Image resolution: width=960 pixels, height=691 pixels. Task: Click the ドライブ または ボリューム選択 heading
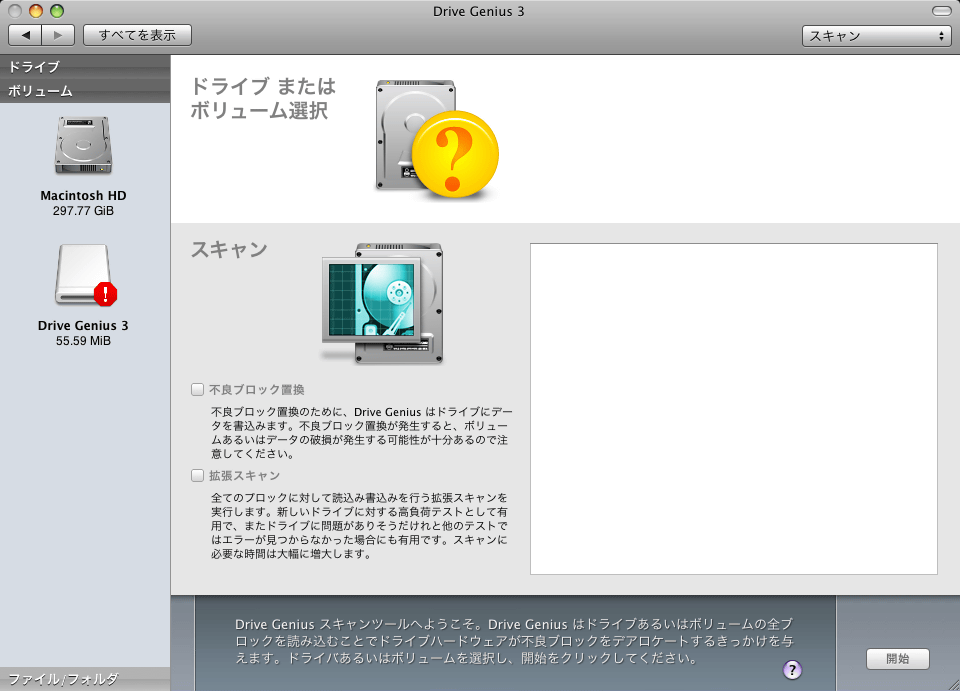263,98
